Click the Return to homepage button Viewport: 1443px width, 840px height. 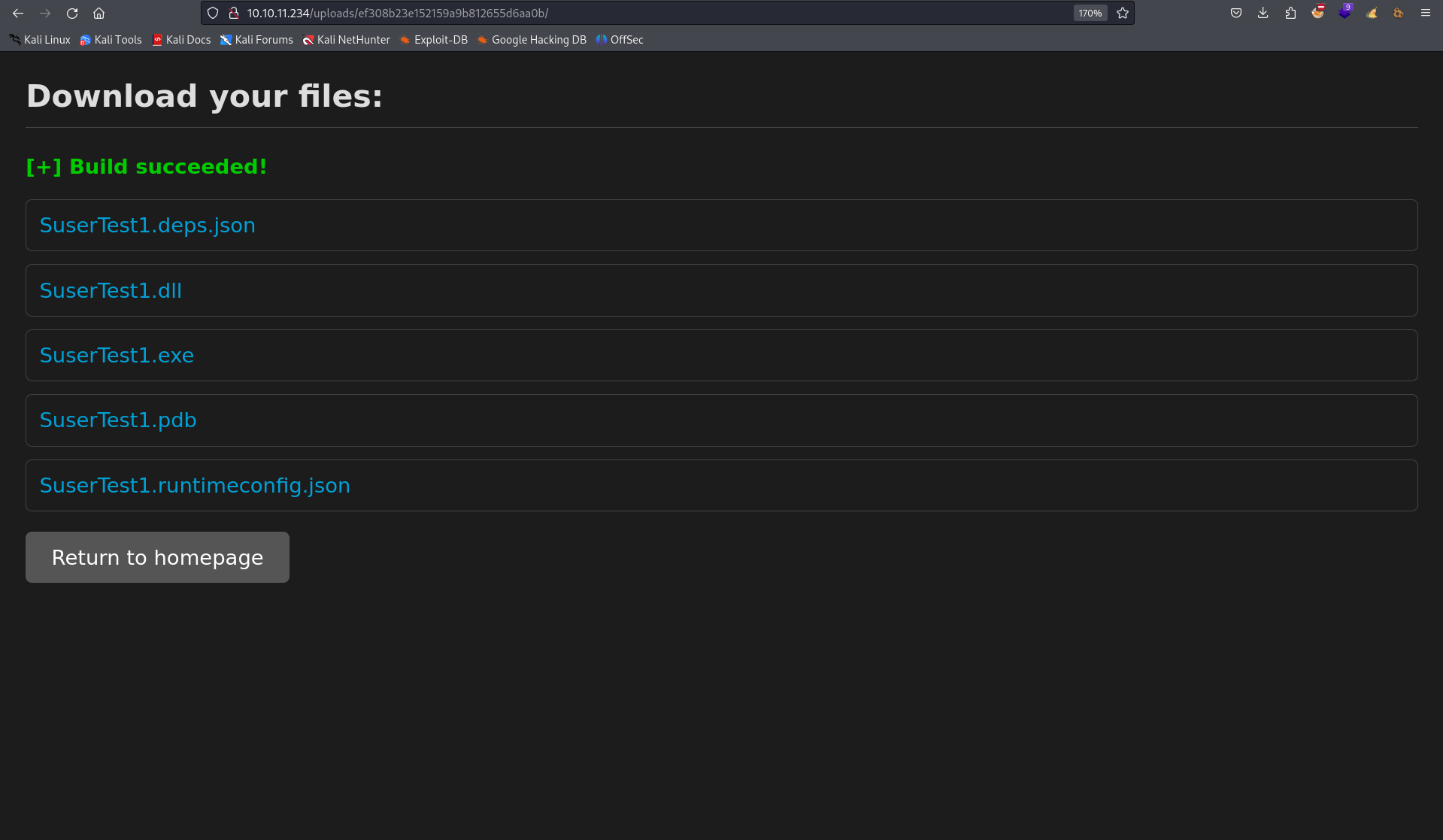coord(157,557)
